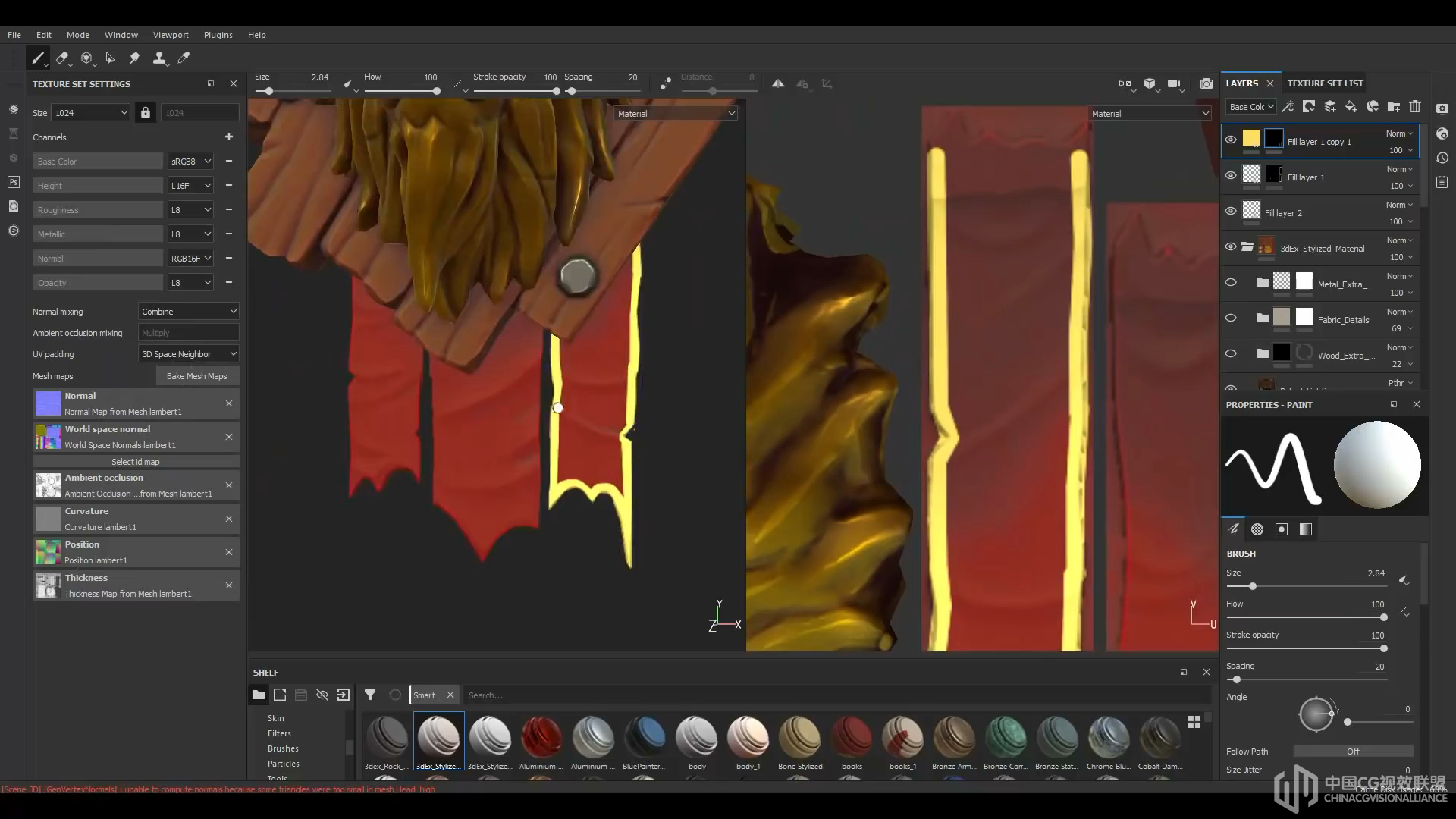Add a channel with plus button

point(229,136)
